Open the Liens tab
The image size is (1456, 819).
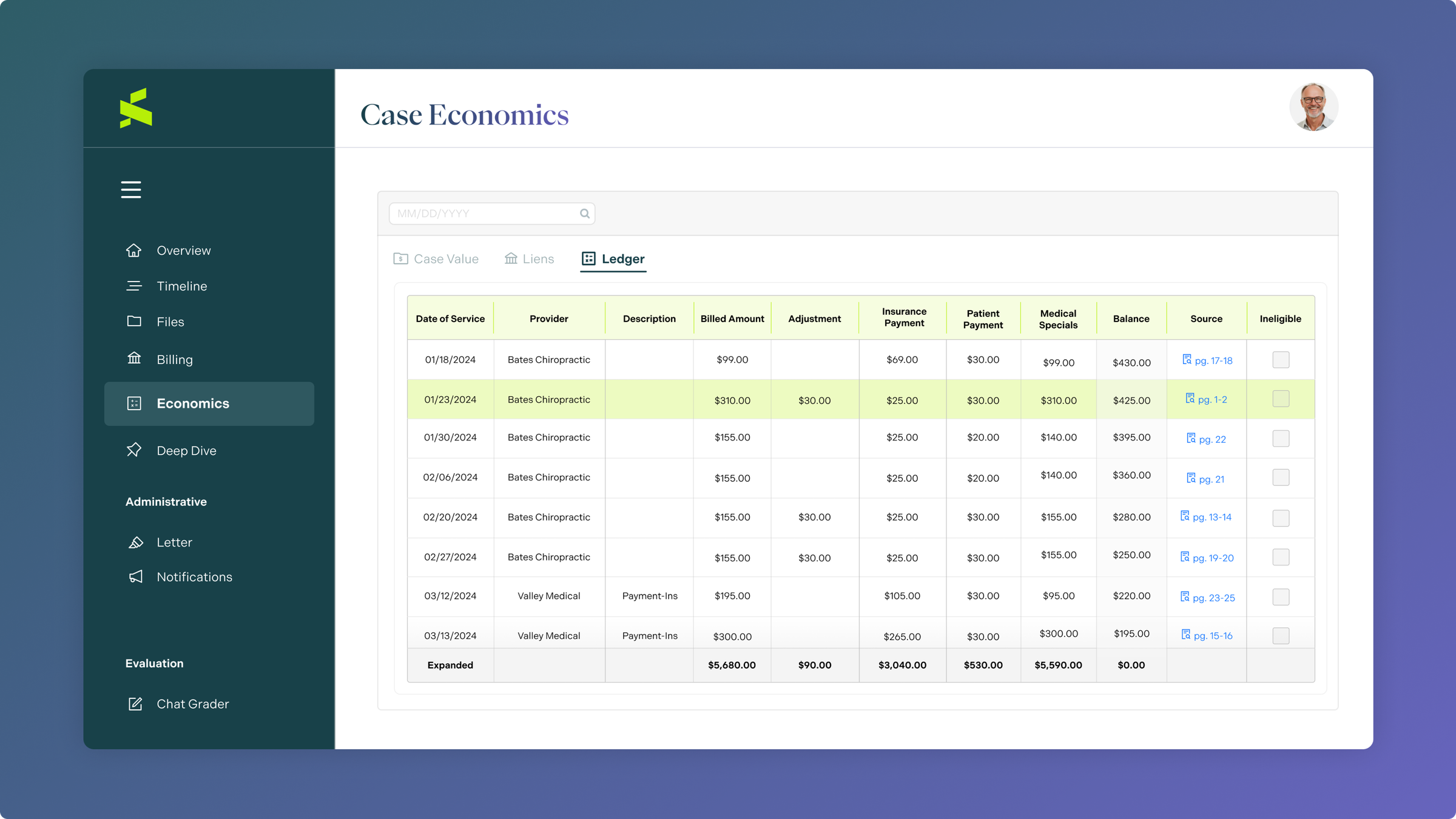[x=529, y=258]
